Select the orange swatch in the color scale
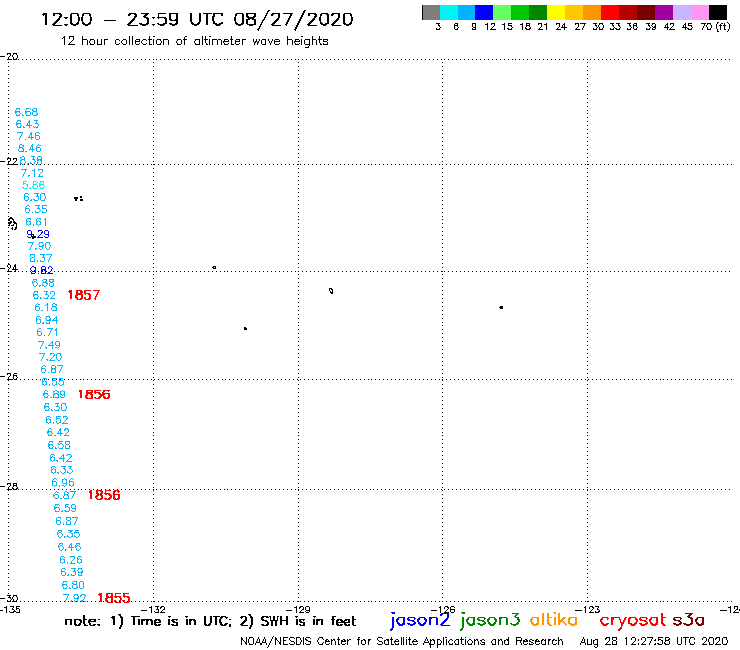 (x=592, y=12)
